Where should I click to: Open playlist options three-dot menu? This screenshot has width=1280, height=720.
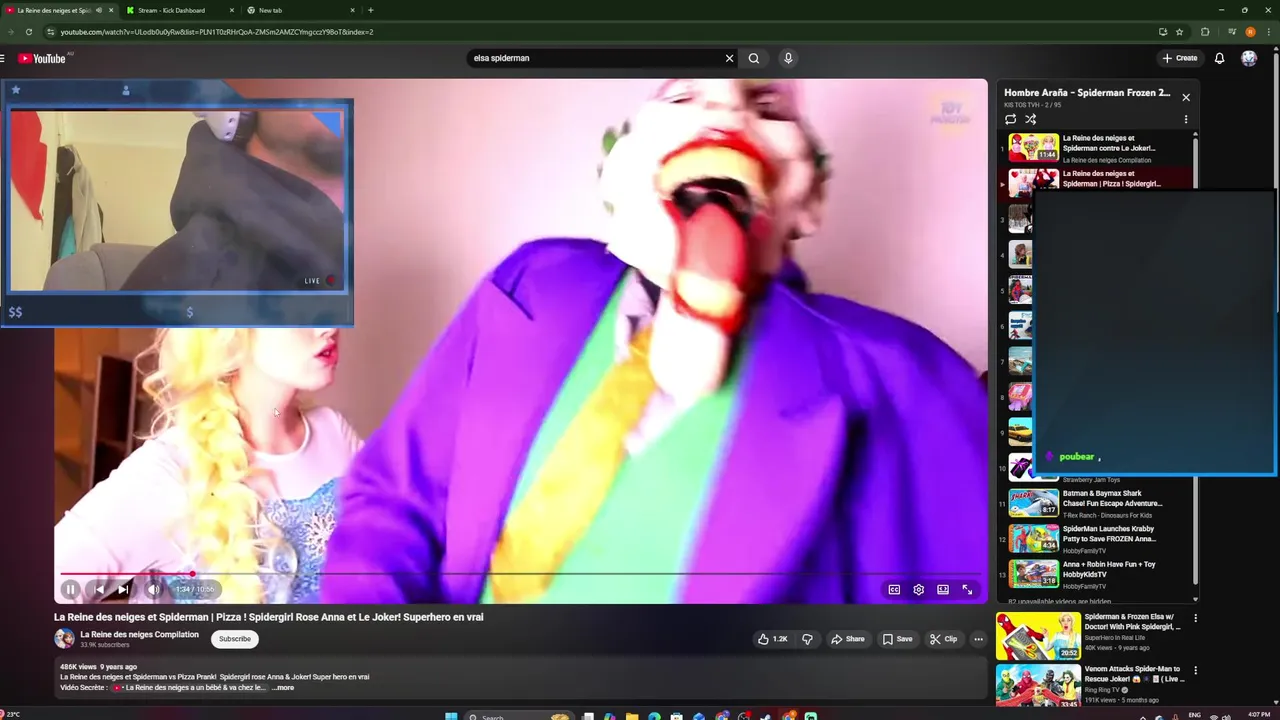click(1186, 119)
